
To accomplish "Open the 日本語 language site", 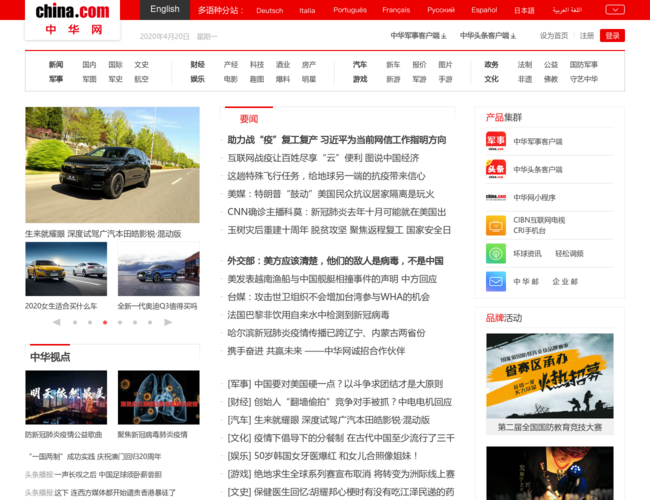I will tap(524, 10).
